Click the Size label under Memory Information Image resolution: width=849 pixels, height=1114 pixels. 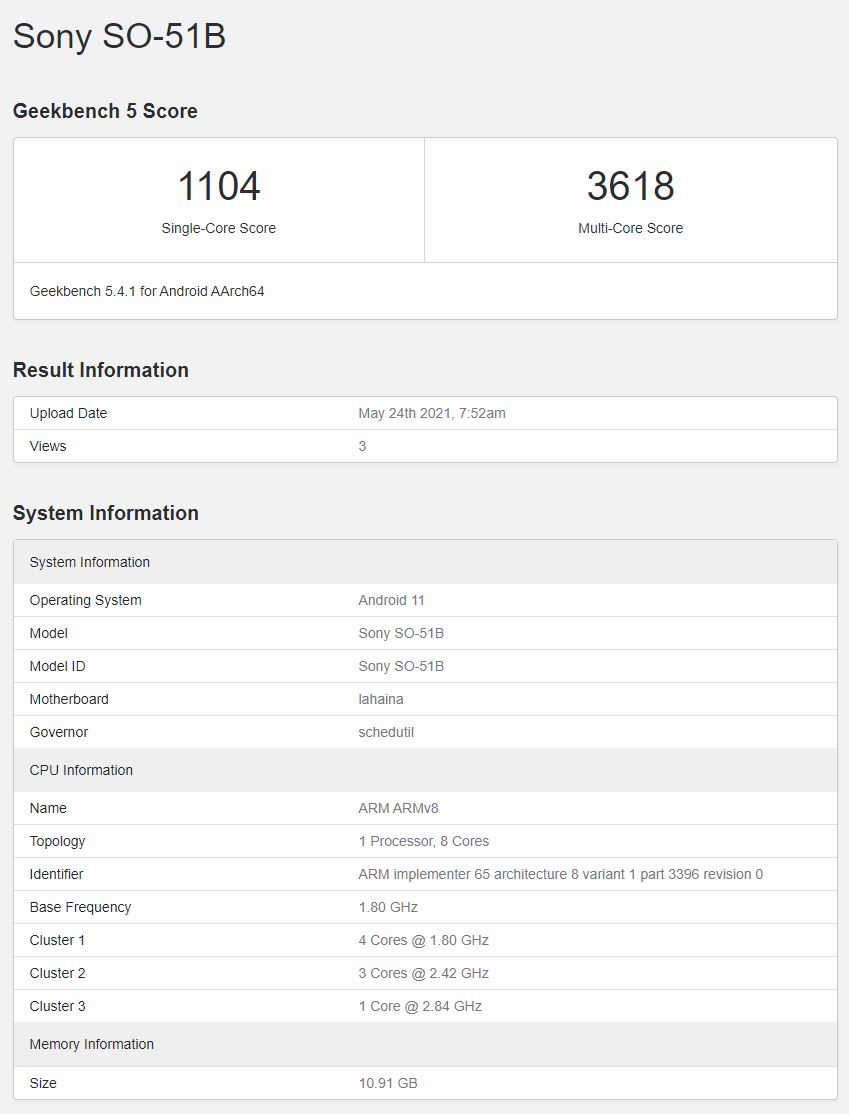[43, 1083]
